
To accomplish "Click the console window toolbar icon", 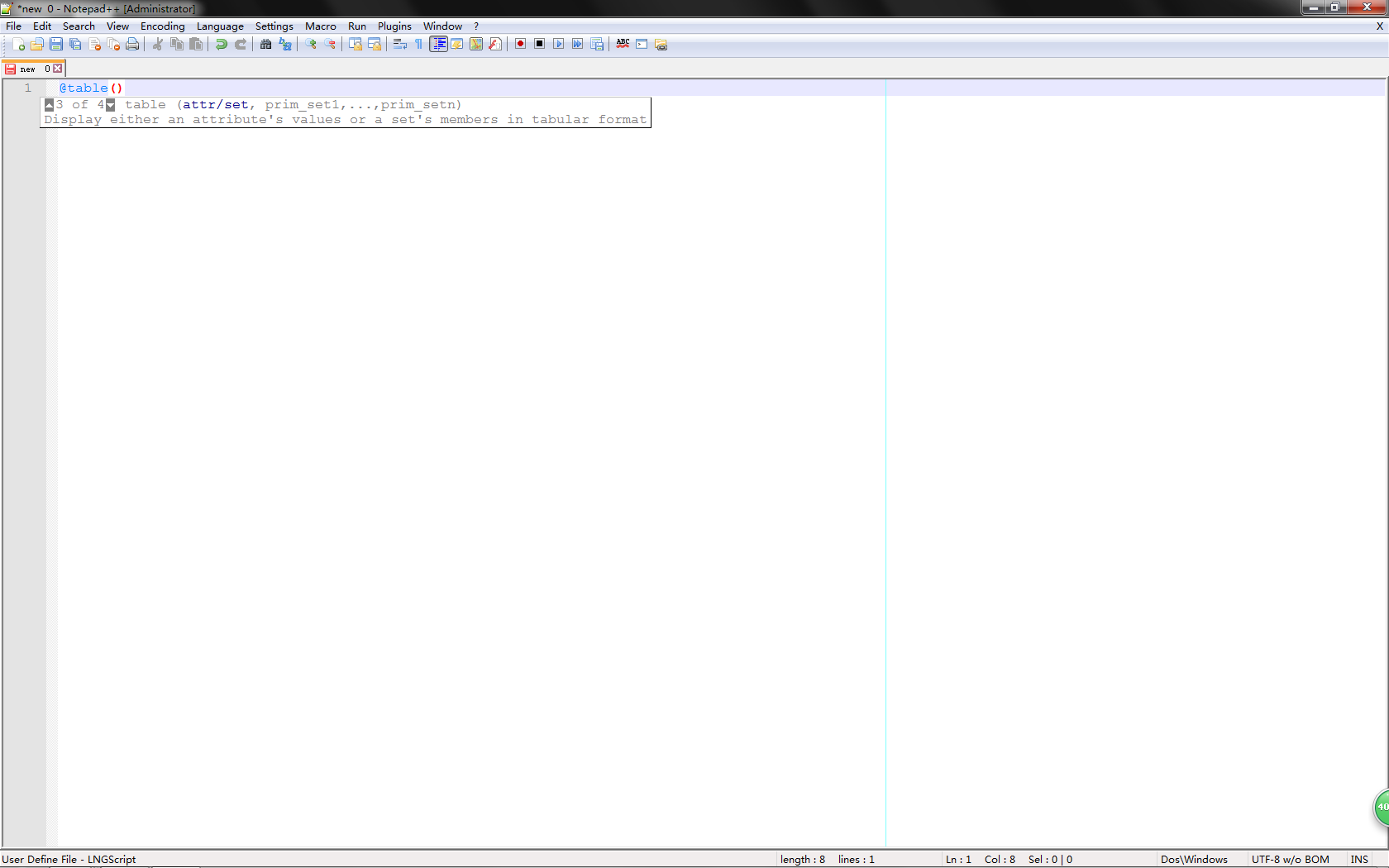I will tap(642, 44).
